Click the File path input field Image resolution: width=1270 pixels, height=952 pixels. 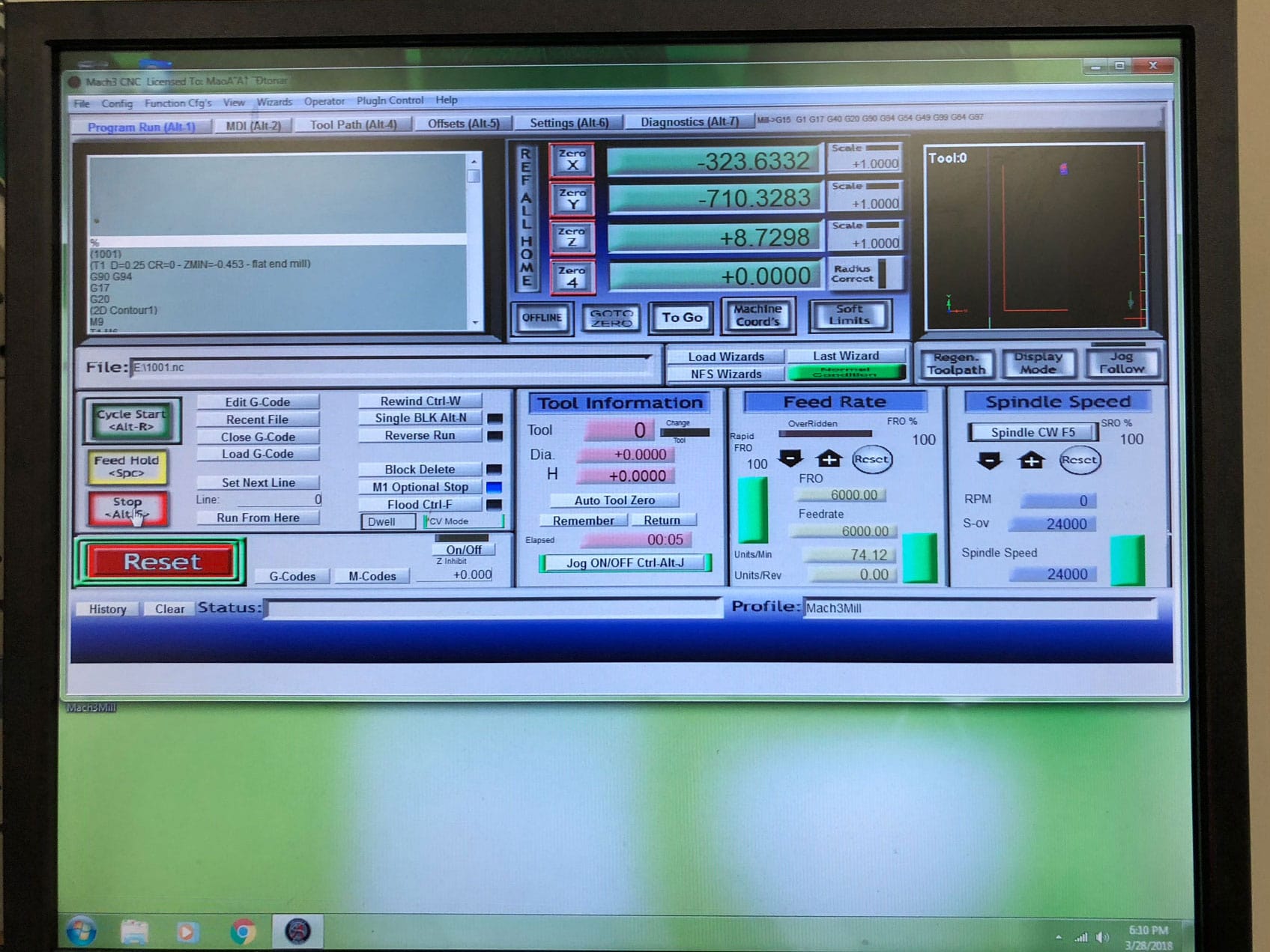[391, 367]
